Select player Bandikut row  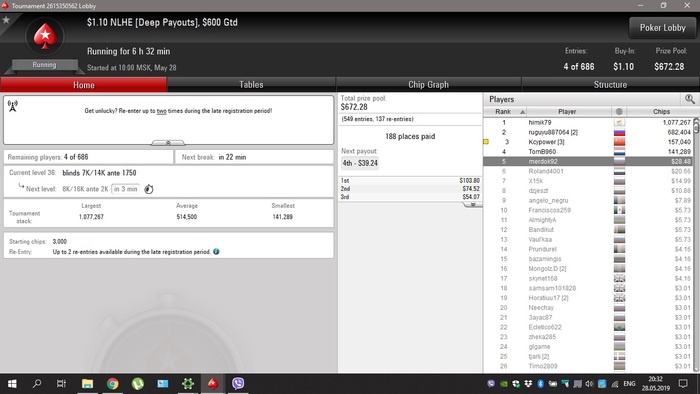coord(588,230)
